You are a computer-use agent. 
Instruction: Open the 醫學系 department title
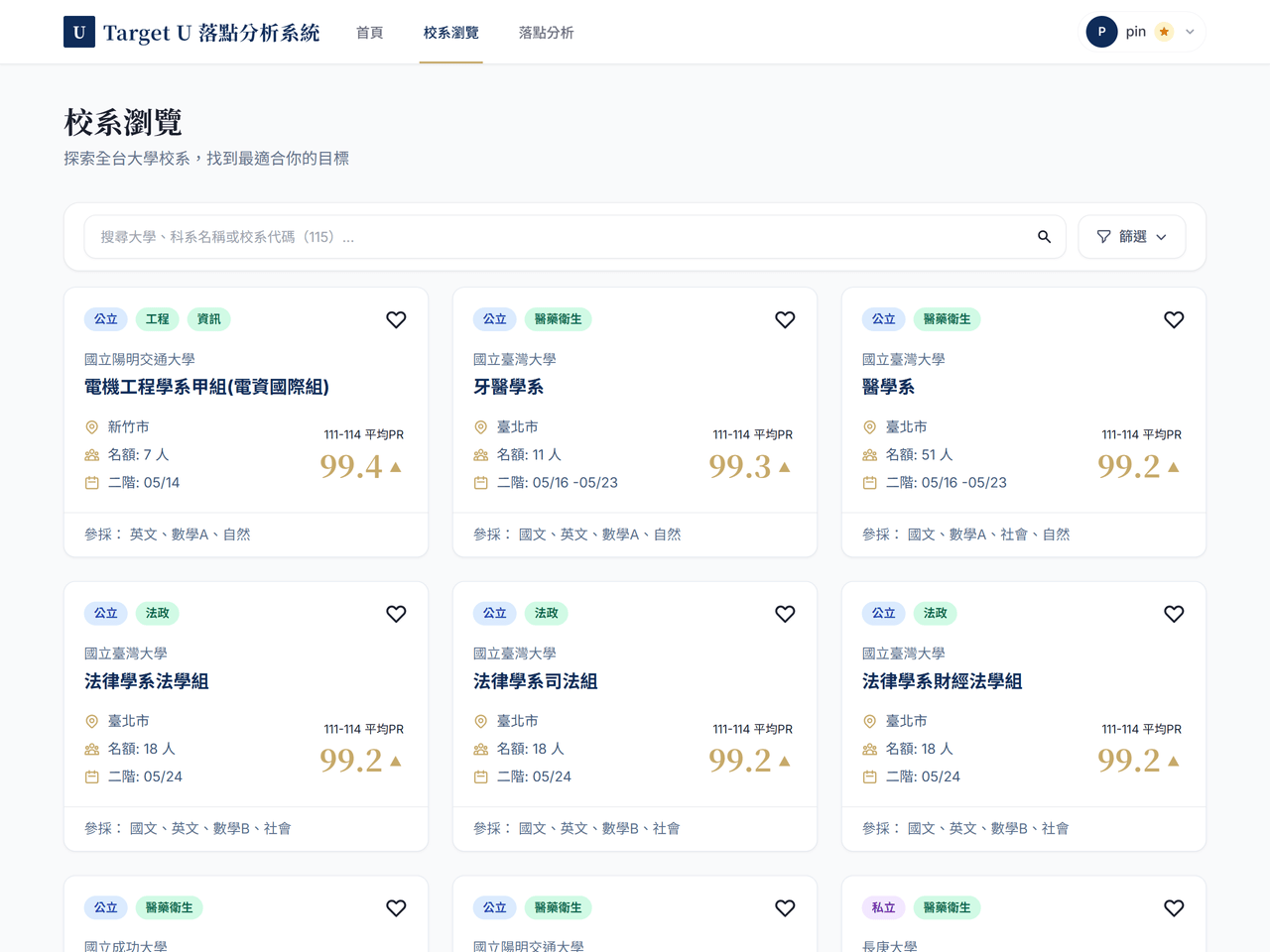click(889, 387)
